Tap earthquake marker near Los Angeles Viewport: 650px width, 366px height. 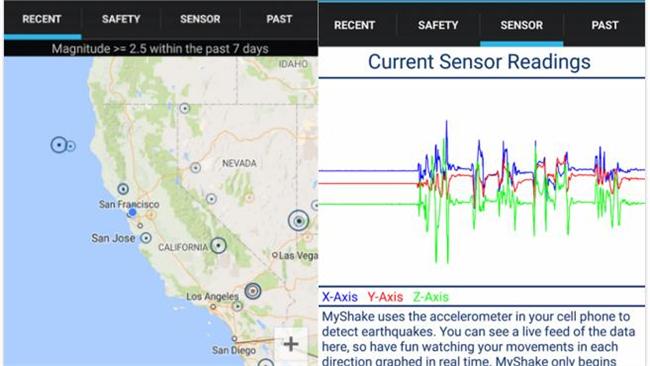click(x=252, y=291)
